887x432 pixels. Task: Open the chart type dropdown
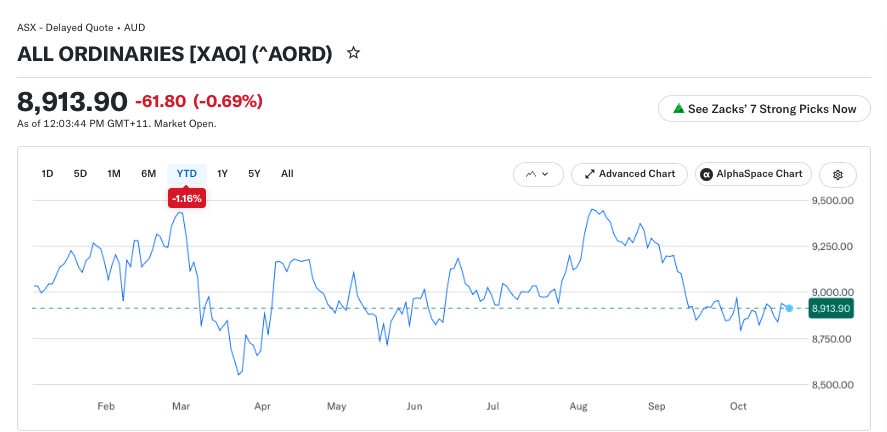coord(538,174)
